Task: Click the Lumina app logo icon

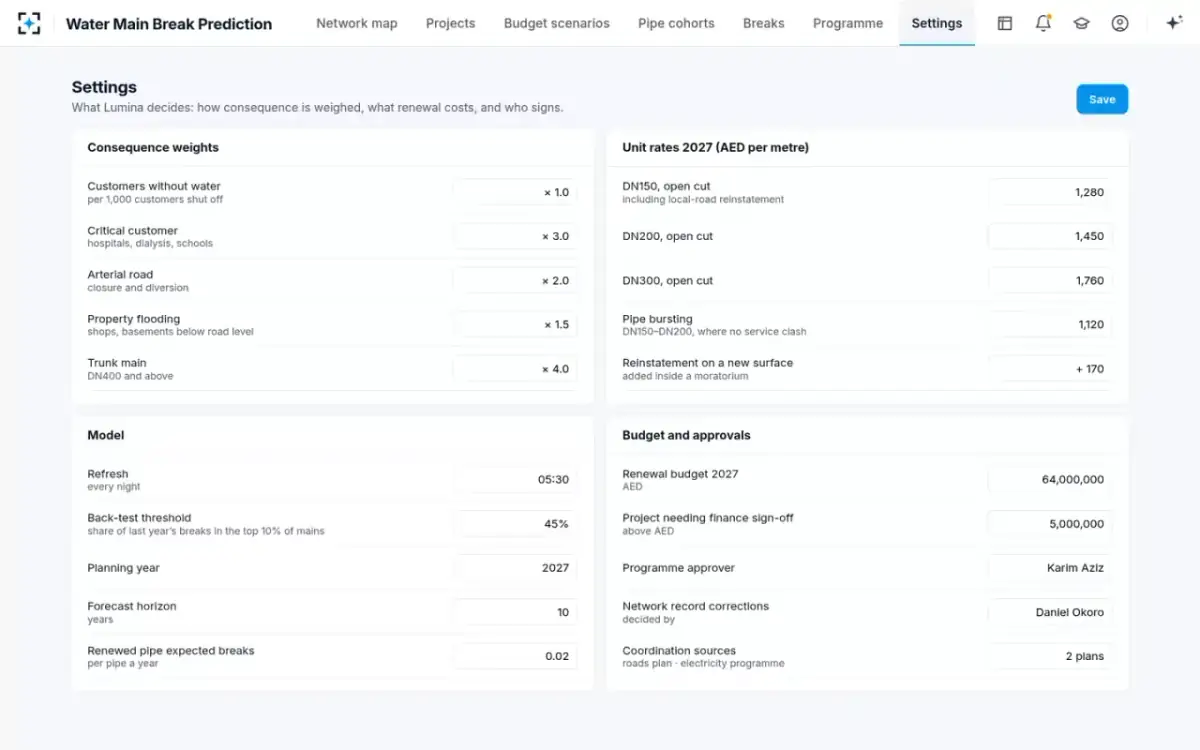Action: [x=29, y=23]
